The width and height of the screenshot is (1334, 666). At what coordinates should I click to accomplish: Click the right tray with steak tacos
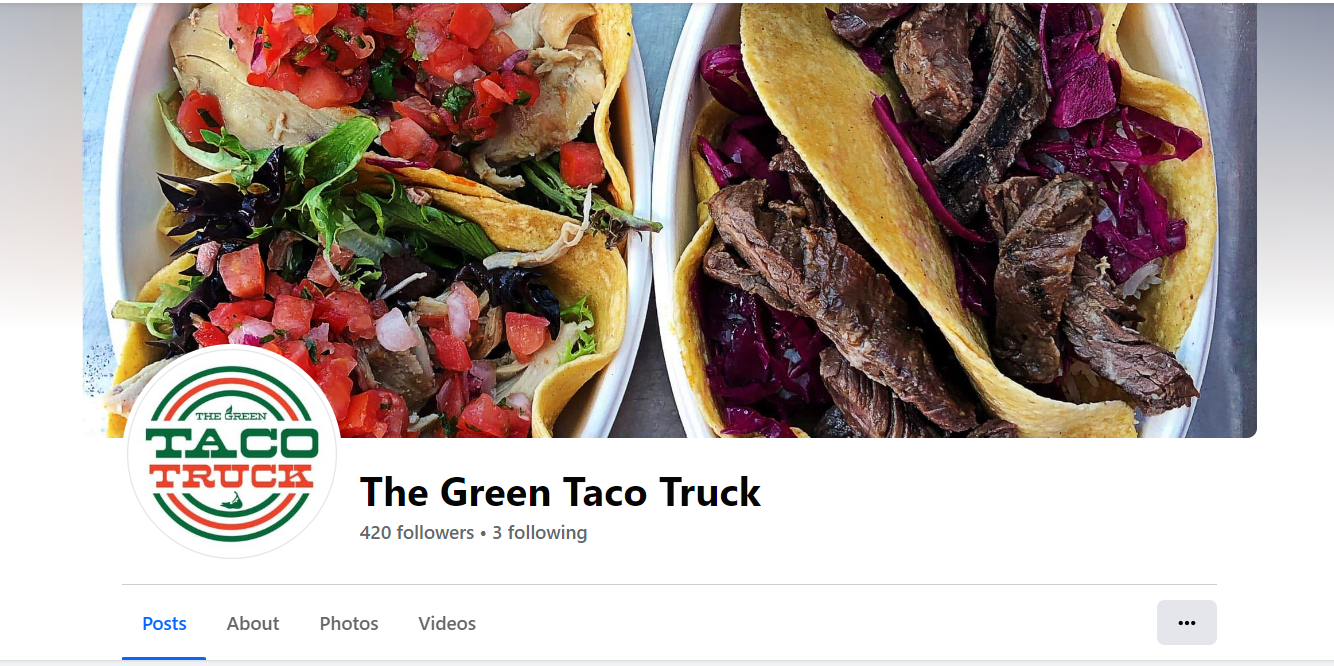point(935,220)
